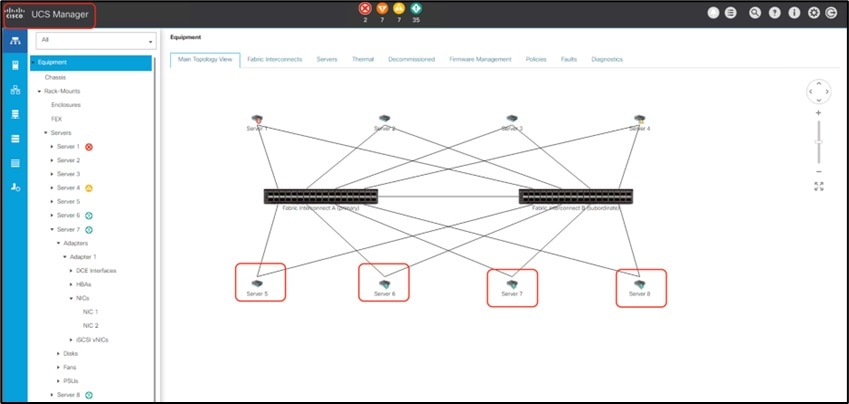Screen dimensions: 849x404
Task: Collapse the Servers tree node
Action: pyautogui.click(x=46, y=133)
